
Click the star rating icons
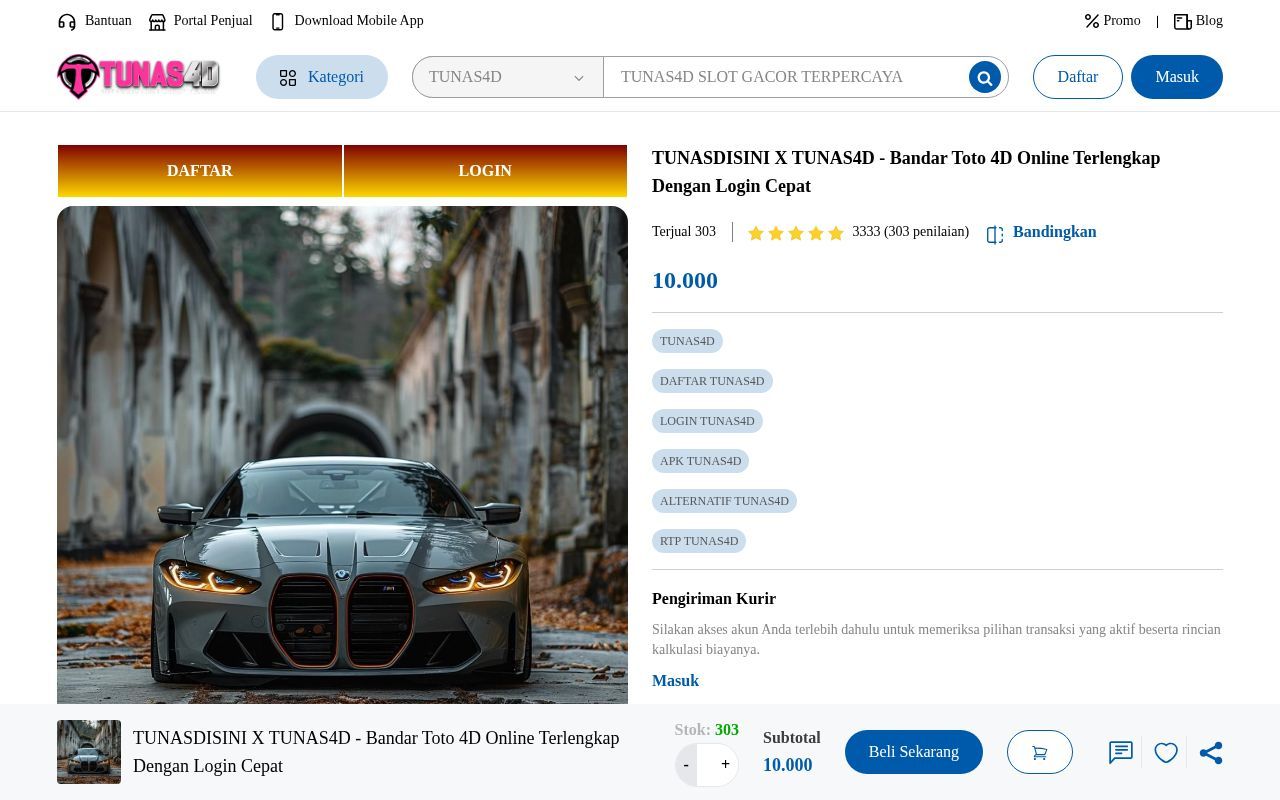(796, 233)
